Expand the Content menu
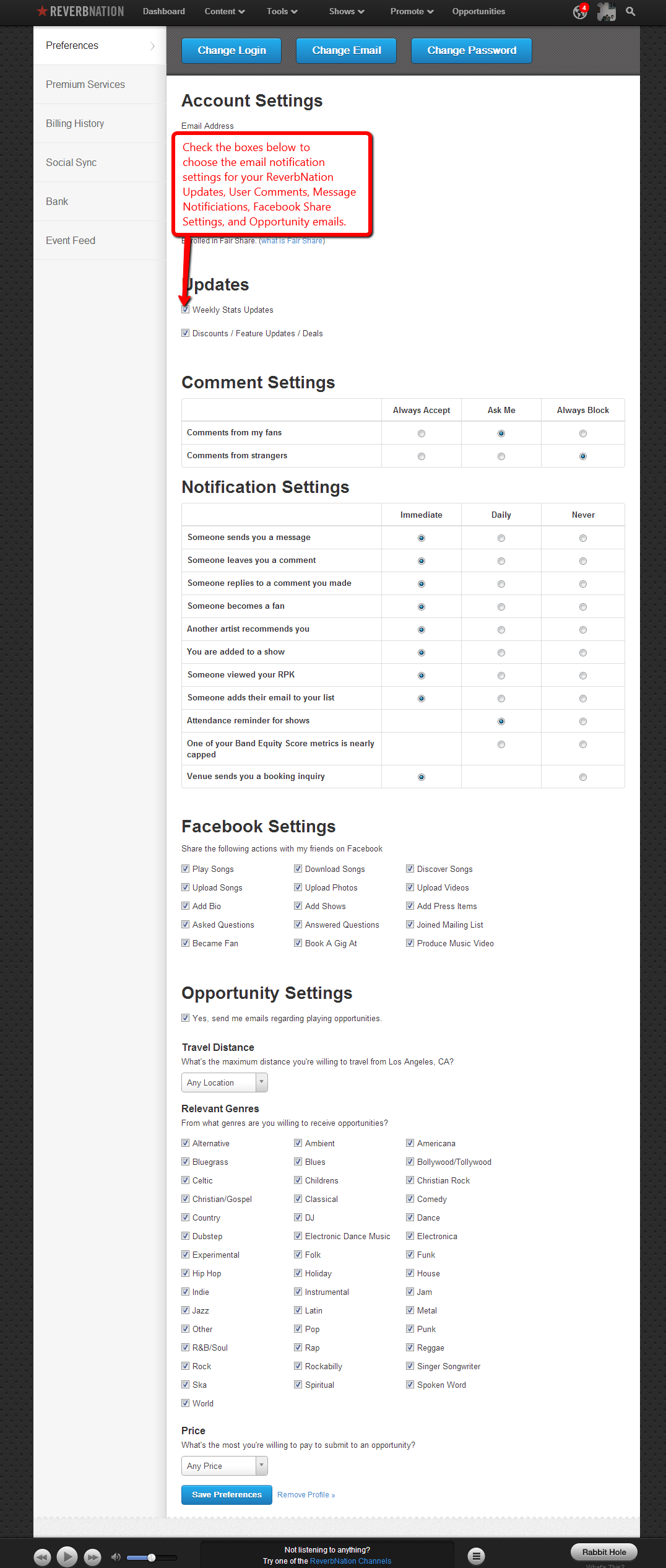The image size is (666, 1568). click(x=225, y=12)
